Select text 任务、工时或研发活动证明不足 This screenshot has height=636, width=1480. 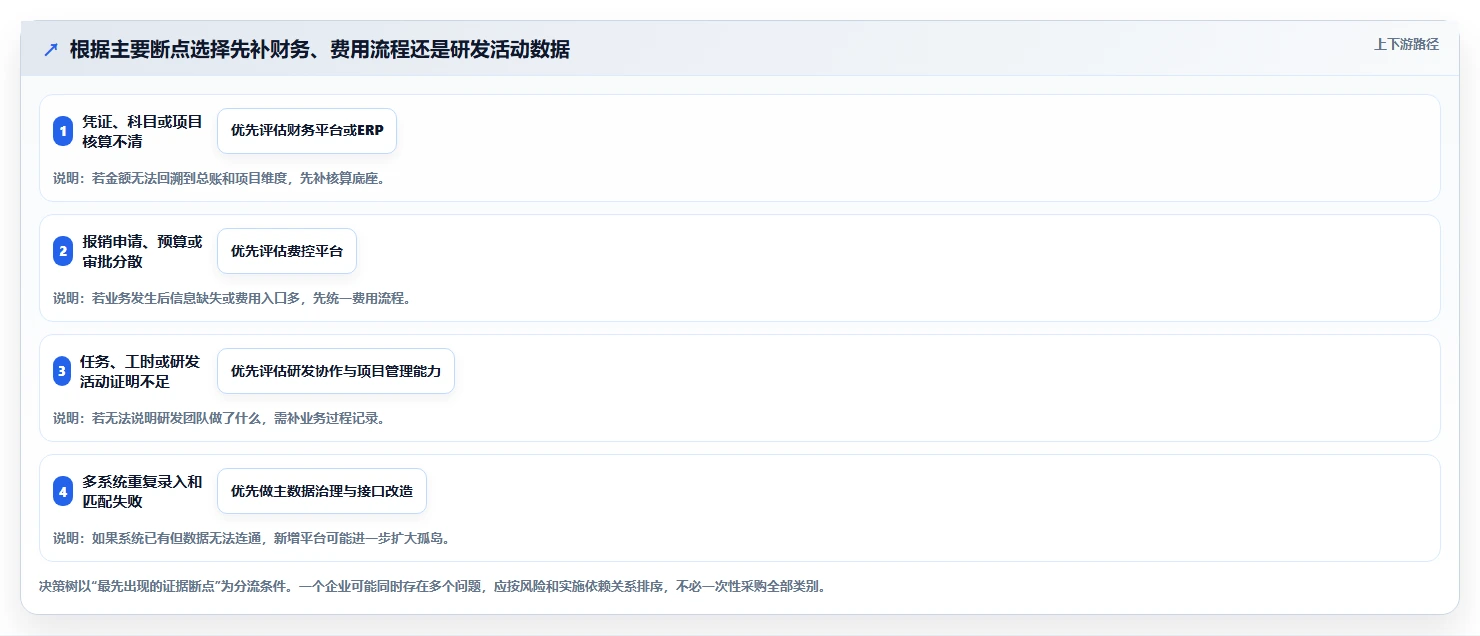[x=140, y=371]
